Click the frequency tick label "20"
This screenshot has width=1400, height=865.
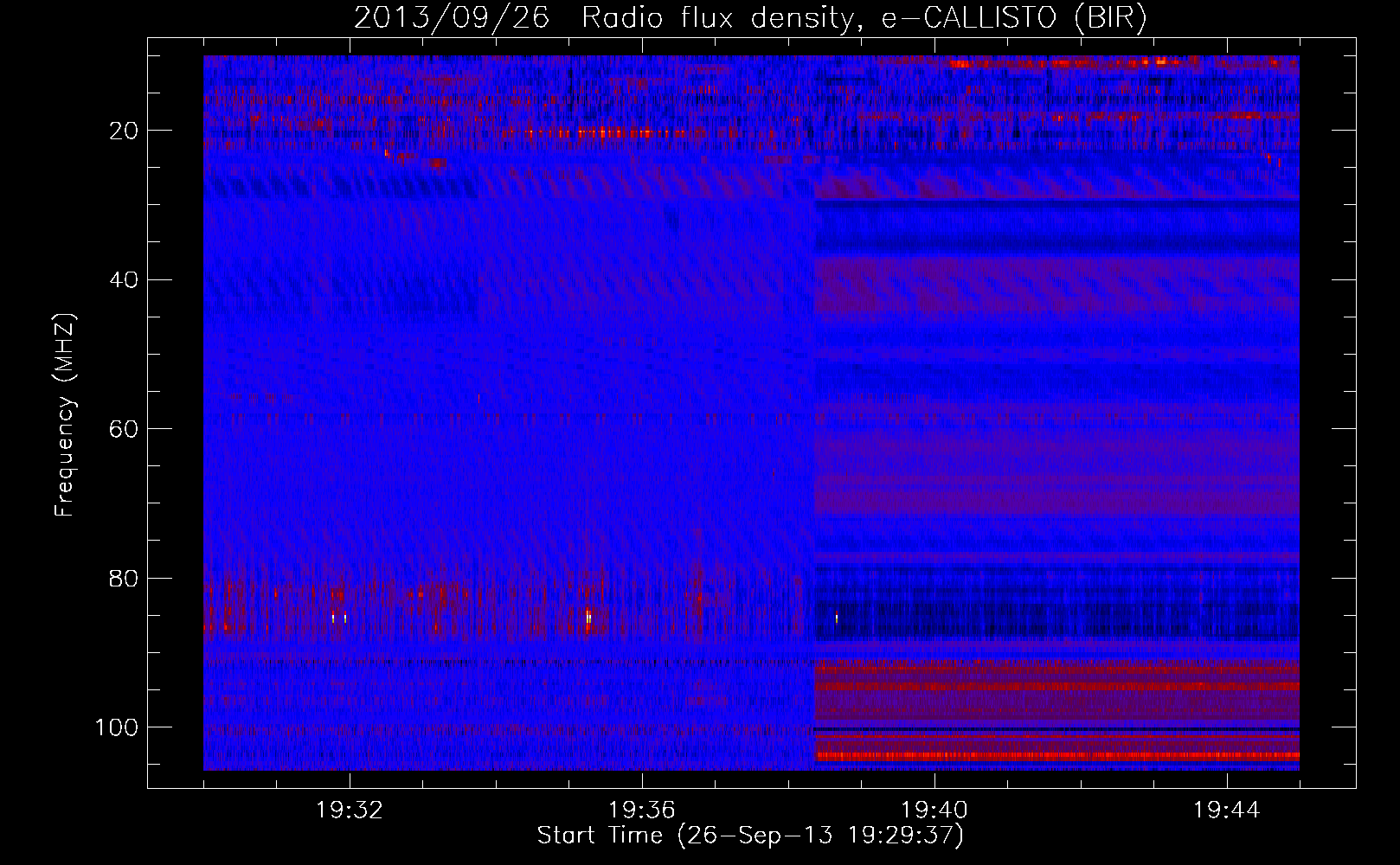pyautogui.click(x=124, y=131)
